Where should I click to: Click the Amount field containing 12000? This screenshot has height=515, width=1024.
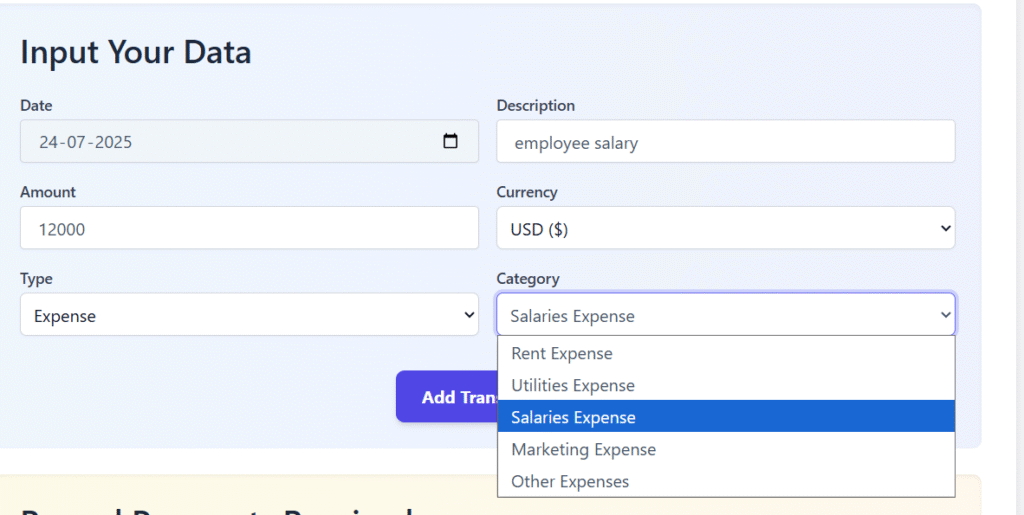tap(249, 228)
